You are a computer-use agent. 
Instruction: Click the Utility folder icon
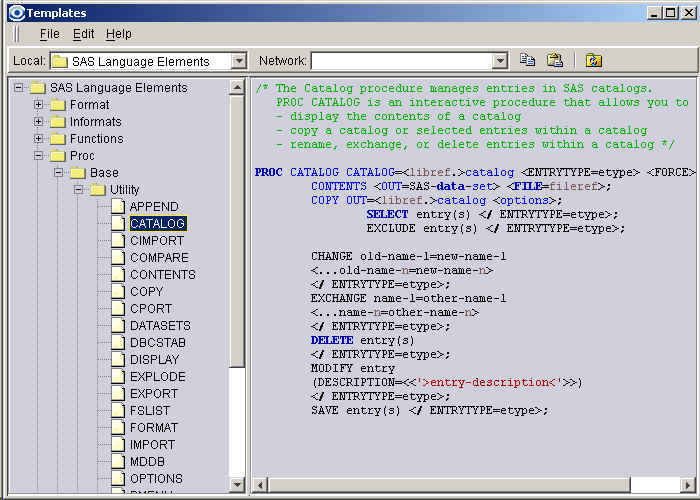98,190
